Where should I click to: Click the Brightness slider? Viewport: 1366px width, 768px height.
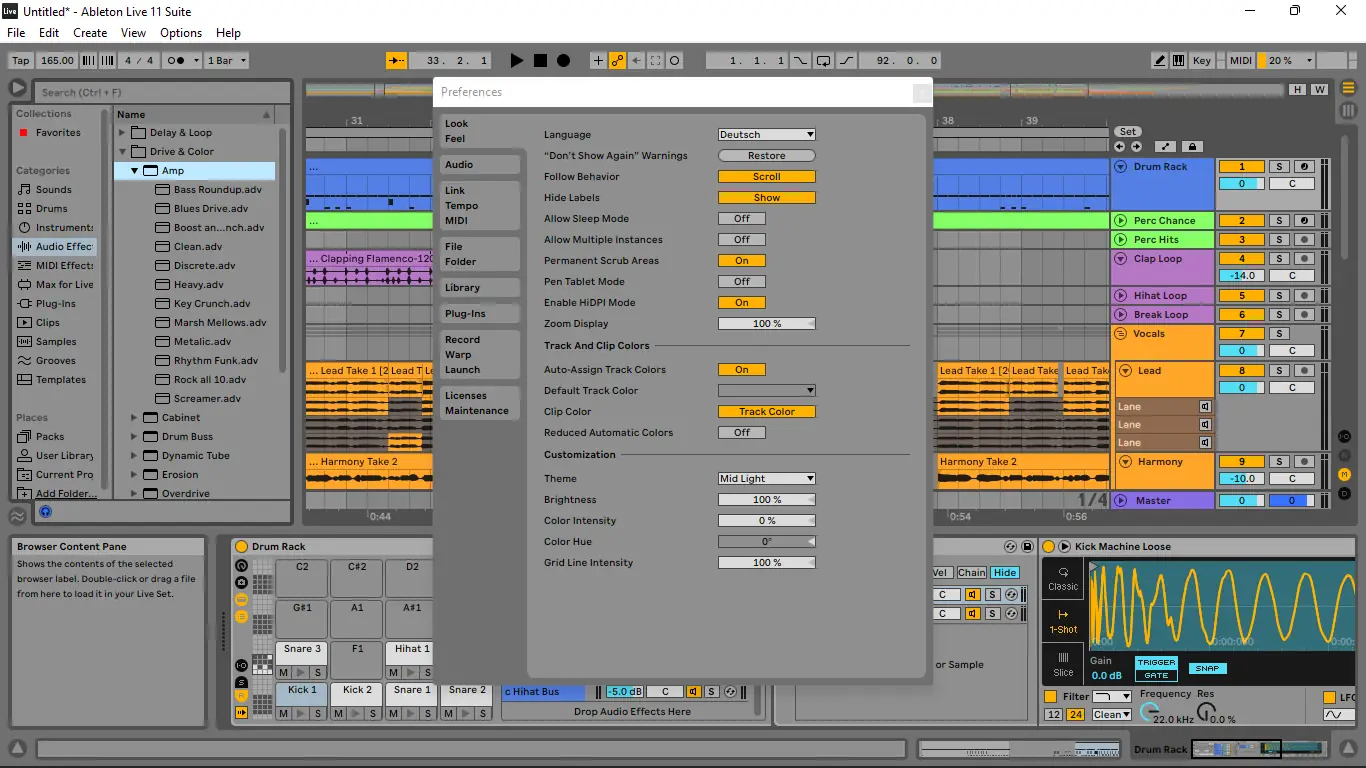pos(767,500)
